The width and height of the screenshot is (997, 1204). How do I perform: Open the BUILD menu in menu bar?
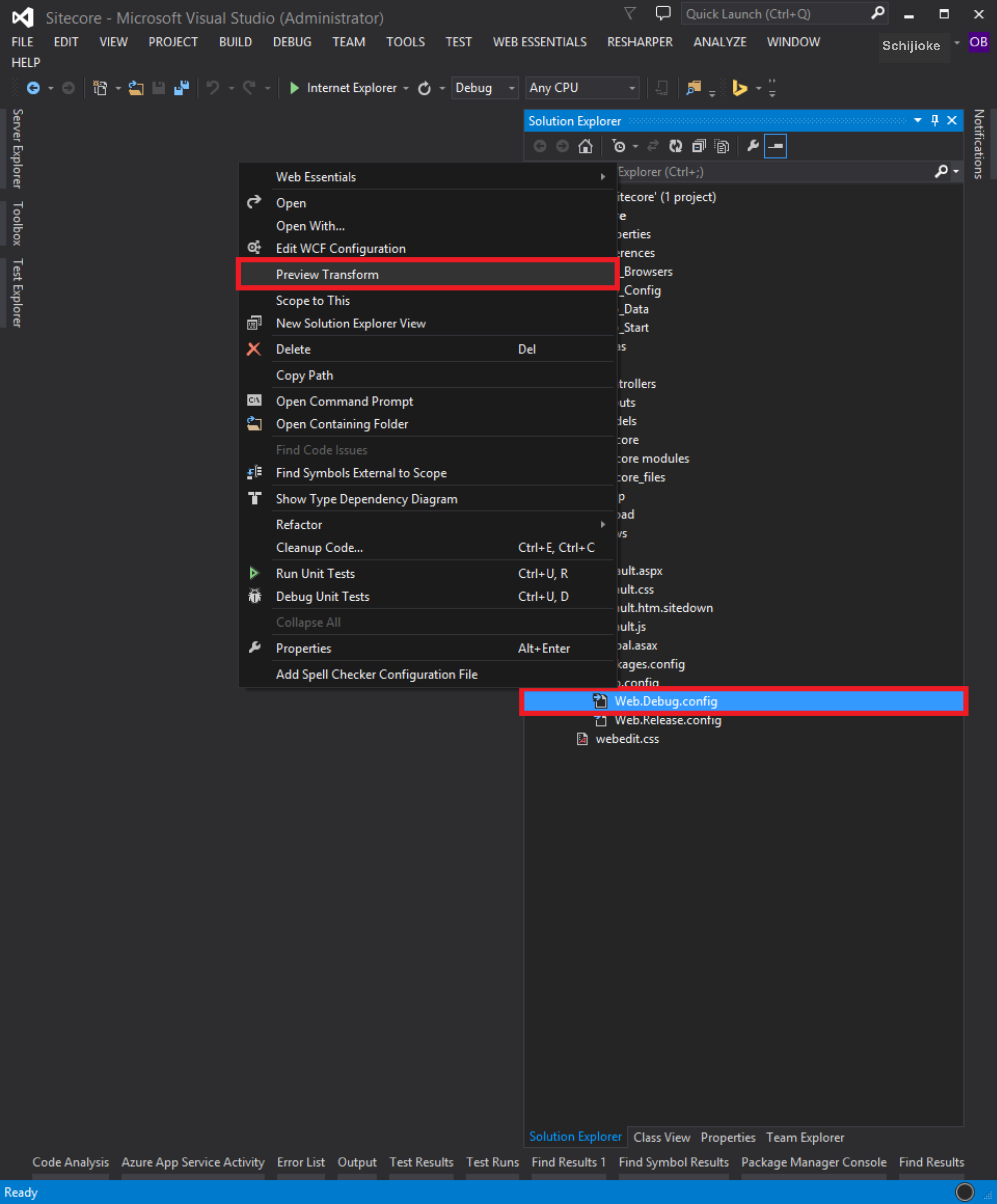(x=235, y=42)
